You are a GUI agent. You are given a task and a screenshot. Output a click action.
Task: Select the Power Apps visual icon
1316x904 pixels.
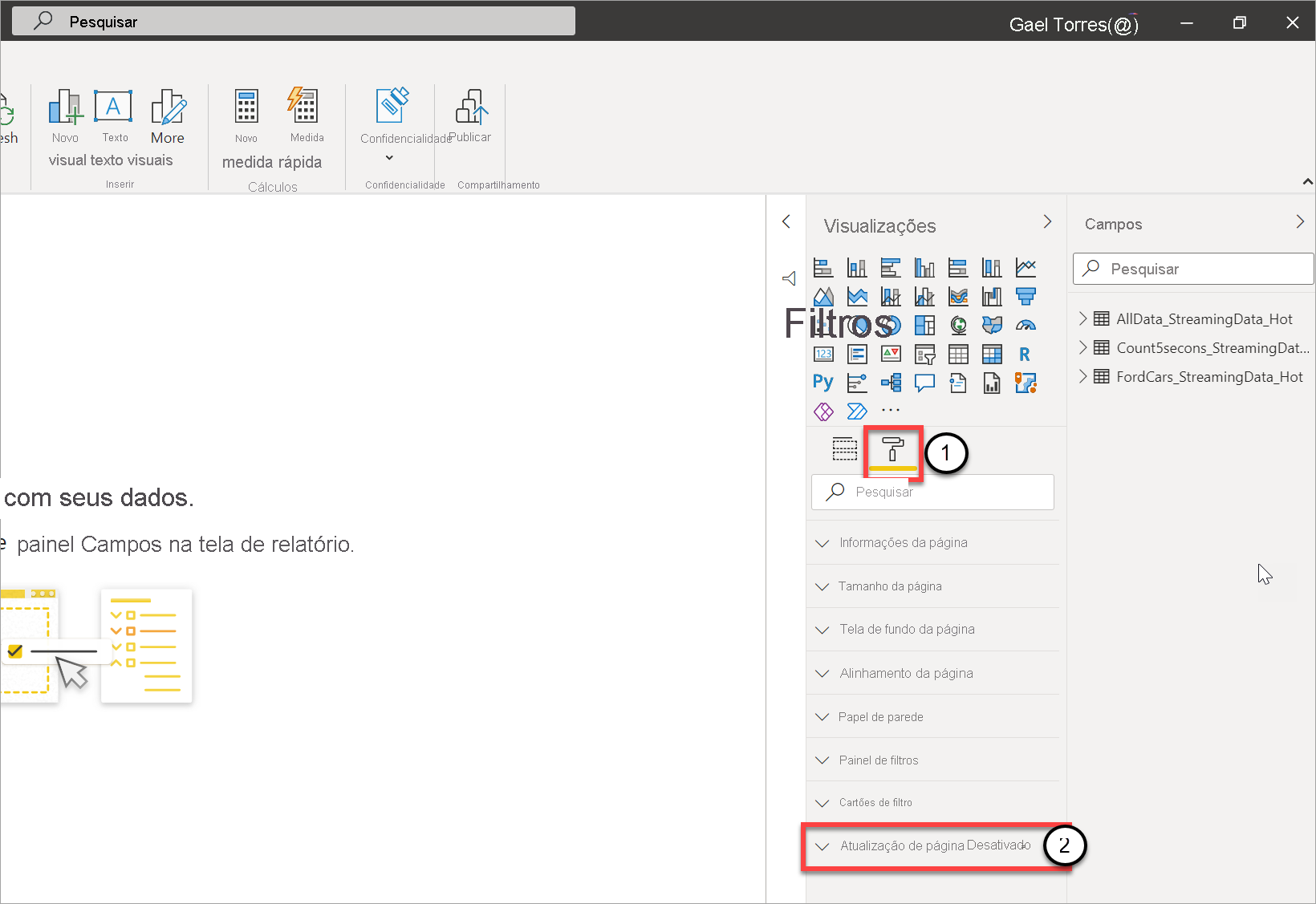point(823,411)
